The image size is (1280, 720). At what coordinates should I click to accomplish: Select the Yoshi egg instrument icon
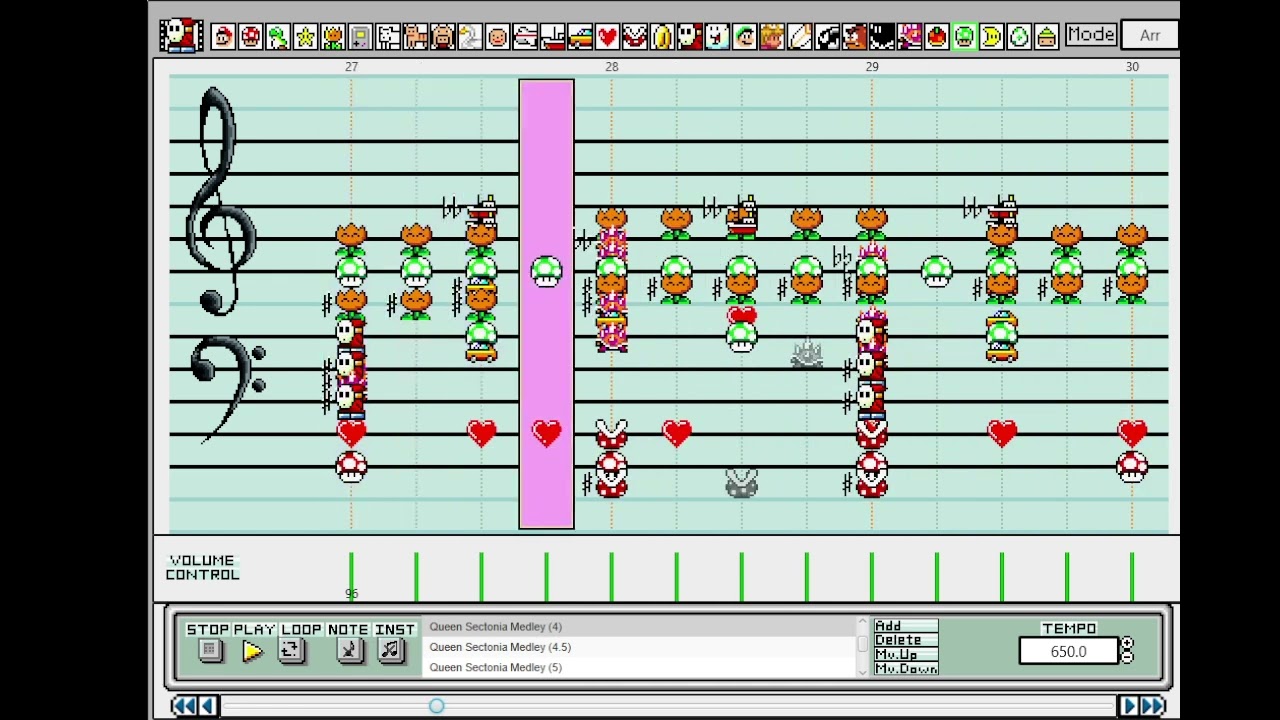click(x=1019, y=36)
